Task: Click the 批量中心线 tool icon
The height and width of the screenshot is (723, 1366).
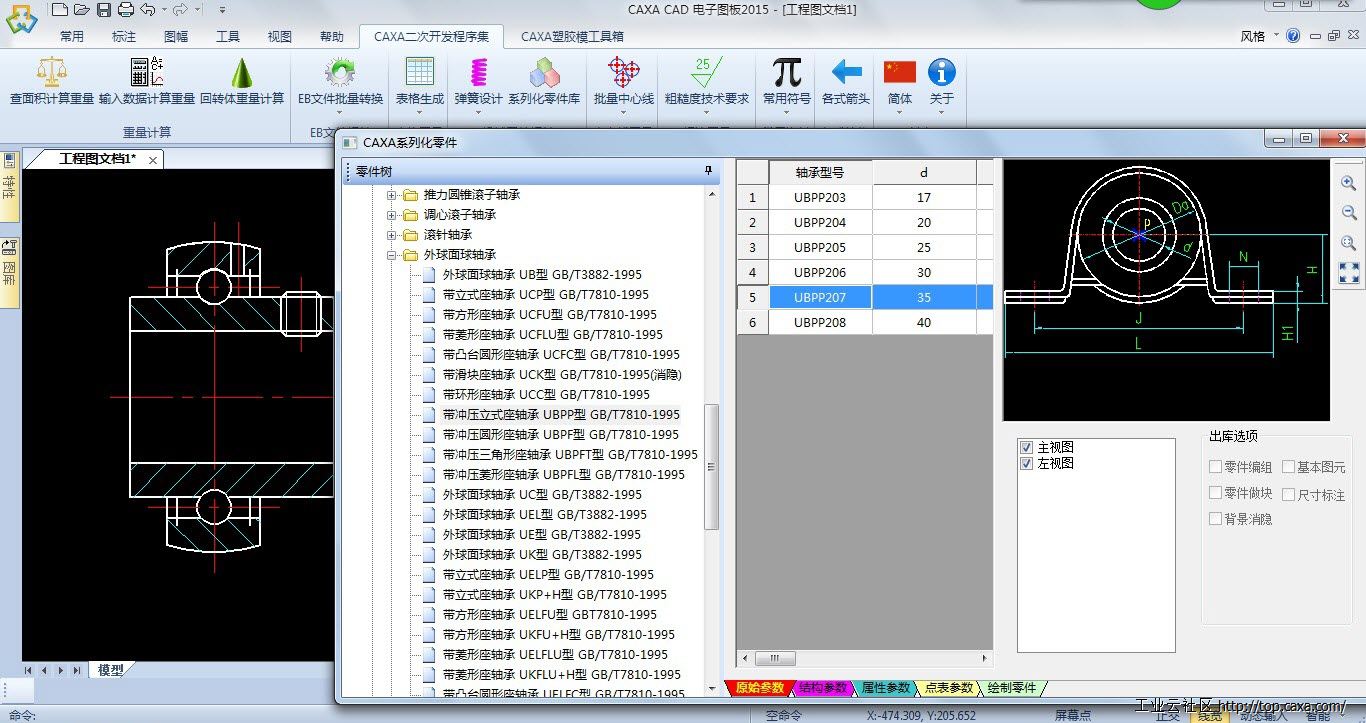Action: (623, 73)
